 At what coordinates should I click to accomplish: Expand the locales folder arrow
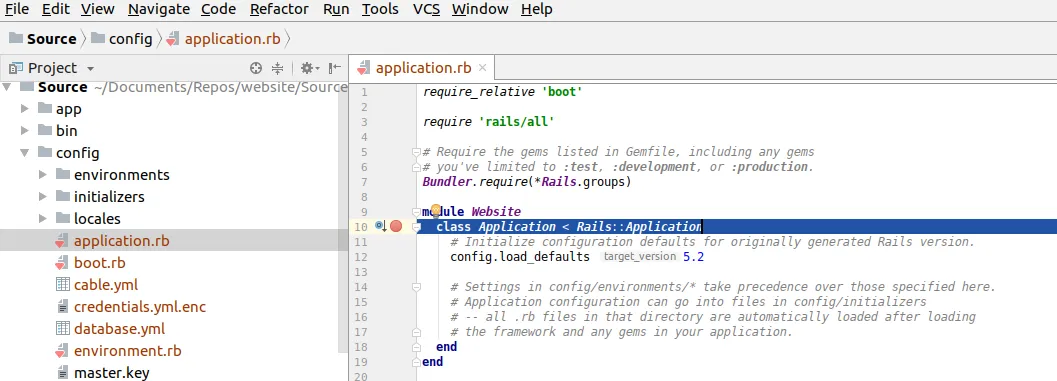(x=43, y=218)
